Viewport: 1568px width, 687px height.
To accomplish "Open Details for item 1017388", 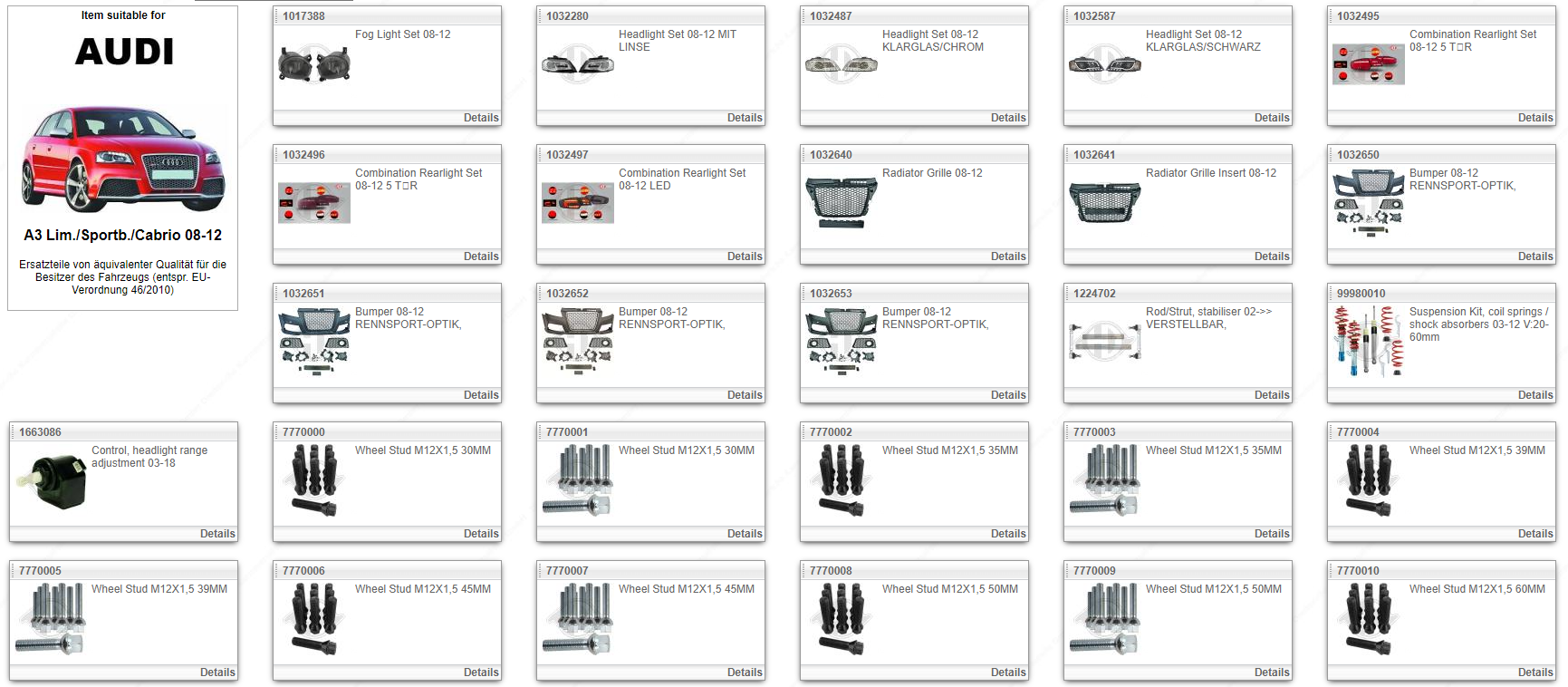I will pyautogui.click(x=480, y=118).
